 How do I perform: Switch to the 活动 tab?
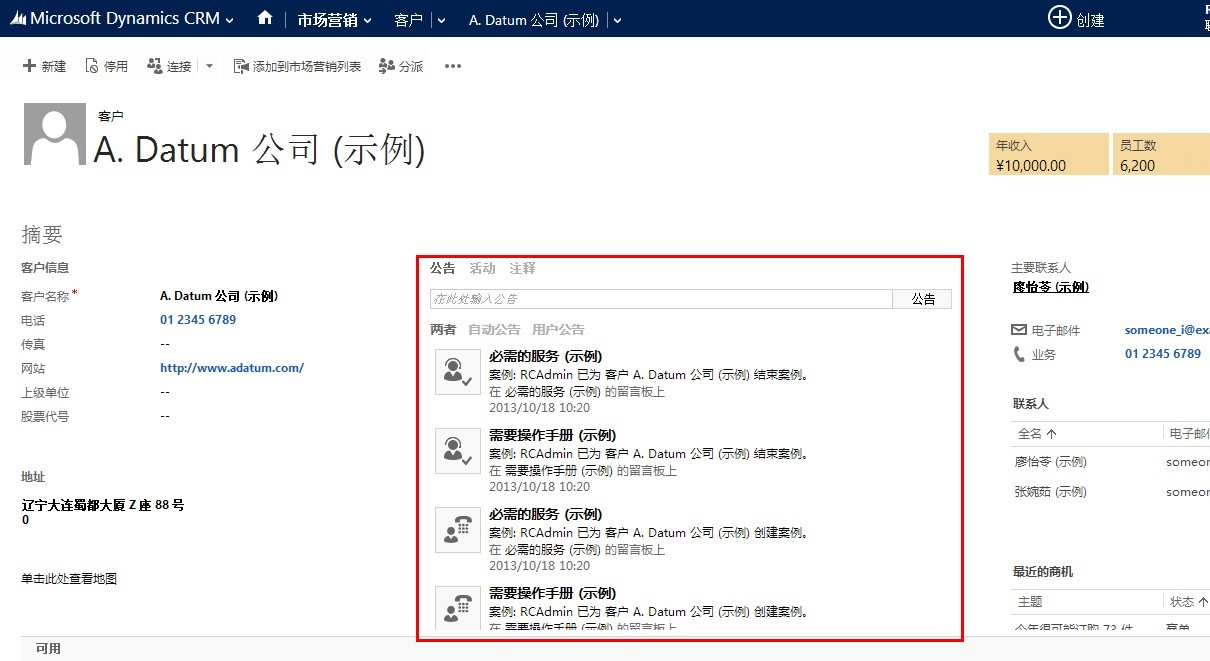(x=482, y=268)
